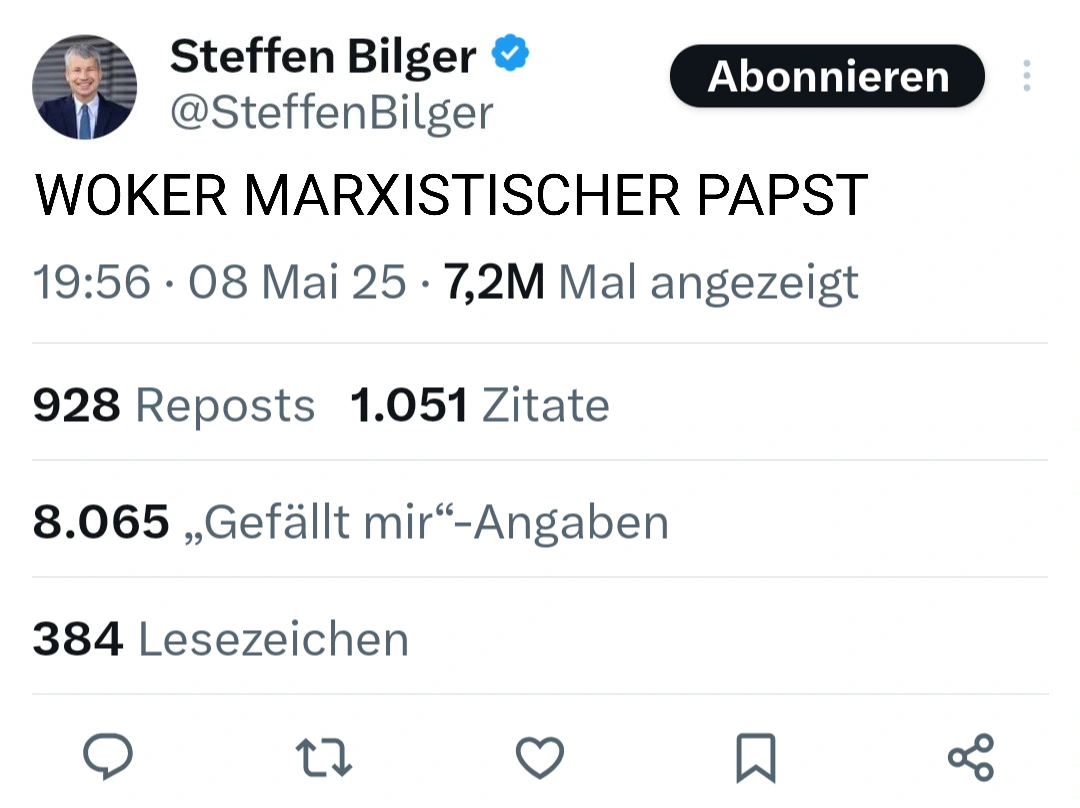The width and height of the screenshot is (1080, 808).
Task: Click the repost arrows icon
Action: (326, 758)
